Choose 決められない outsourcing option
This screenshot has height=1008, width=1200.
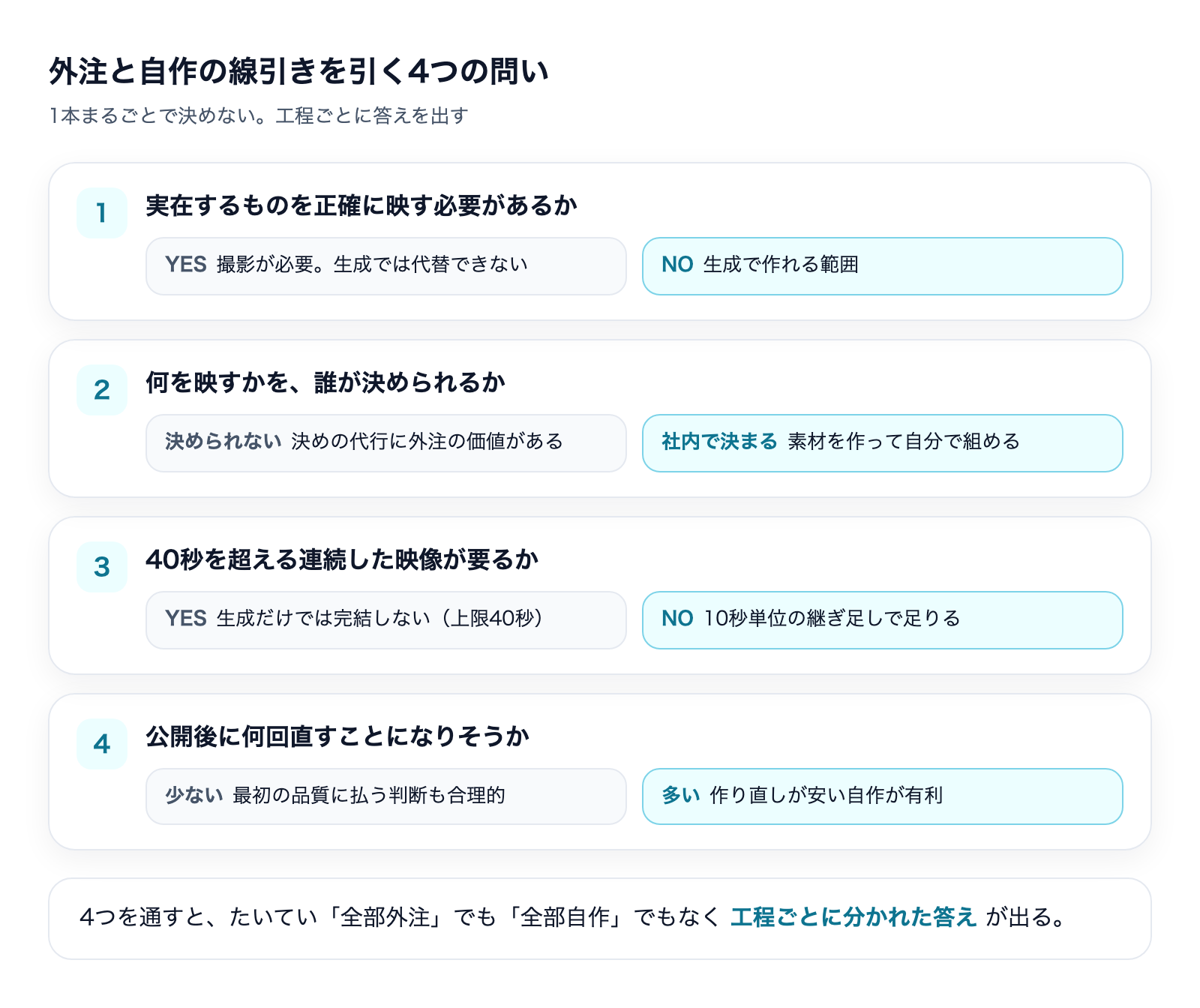pos(386,443)
